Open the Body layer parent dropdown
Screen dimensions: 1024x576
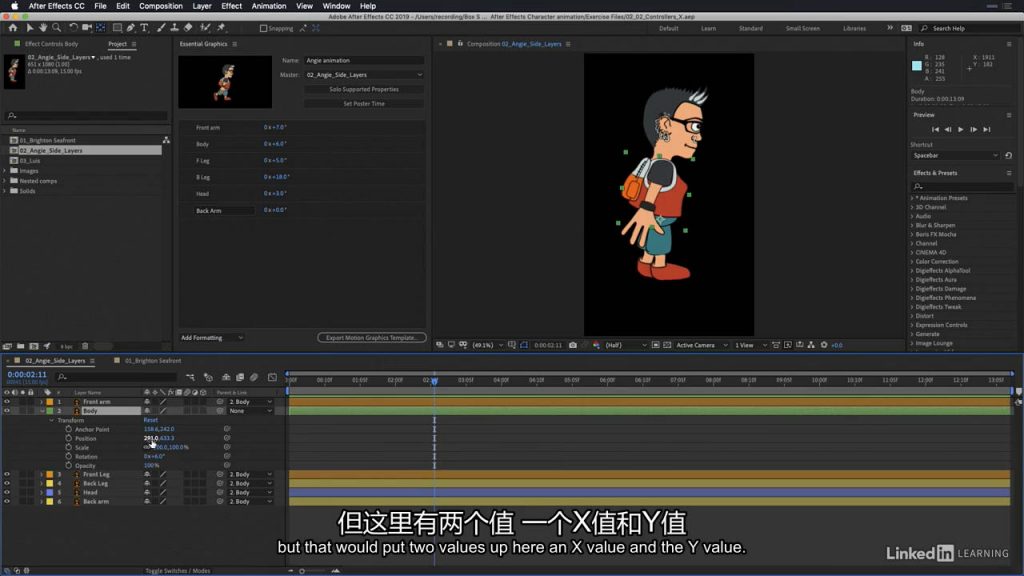[250, 411]
